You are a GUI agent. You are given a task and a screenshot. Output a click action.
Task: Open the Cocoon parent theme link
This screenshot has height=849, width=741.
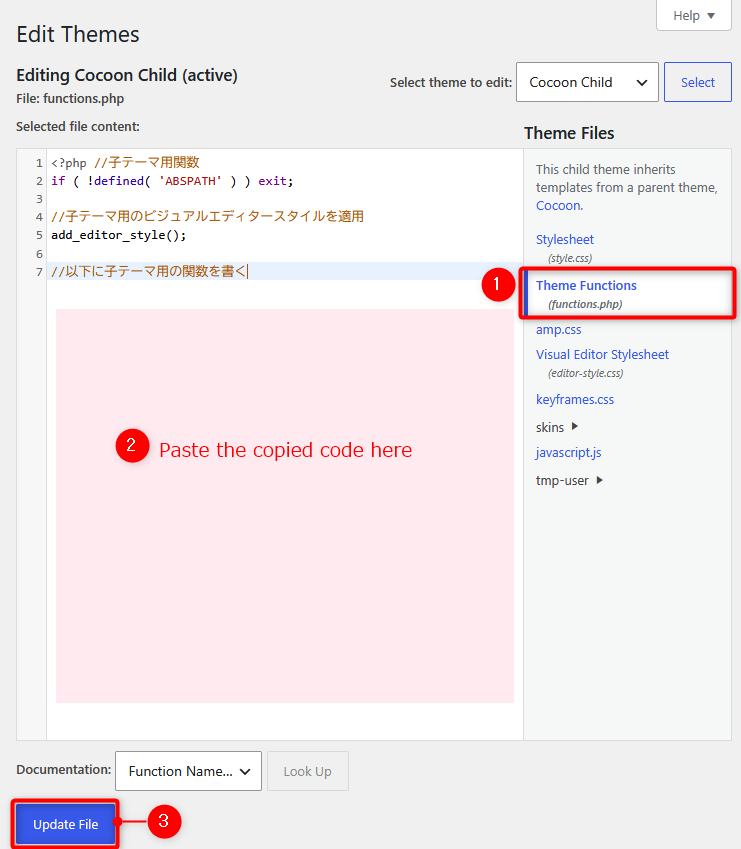click(559, 206)
